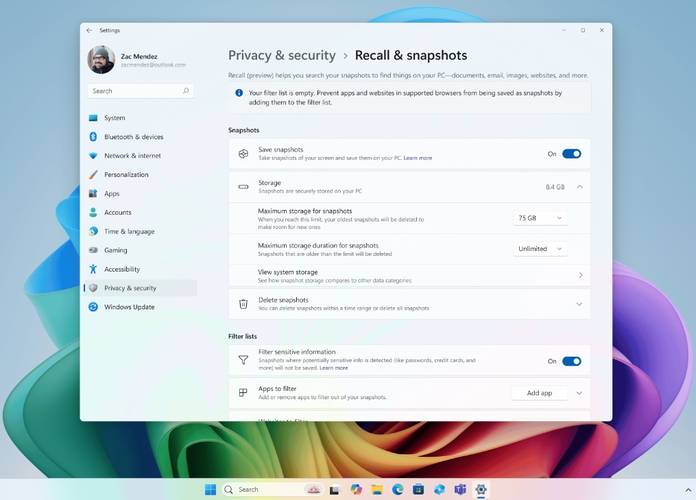Turn off Save snapshots toggle

pos(571,154)
